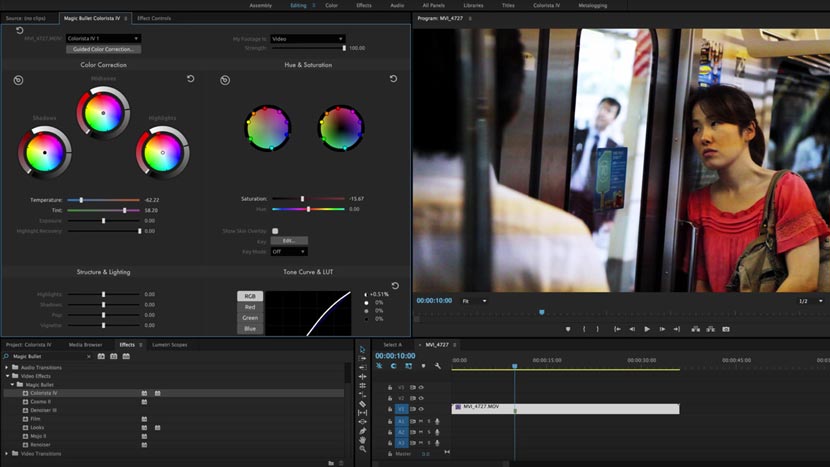Select the Green curve channel button
The width and height of the screenshot is (830, 467).
250,318
